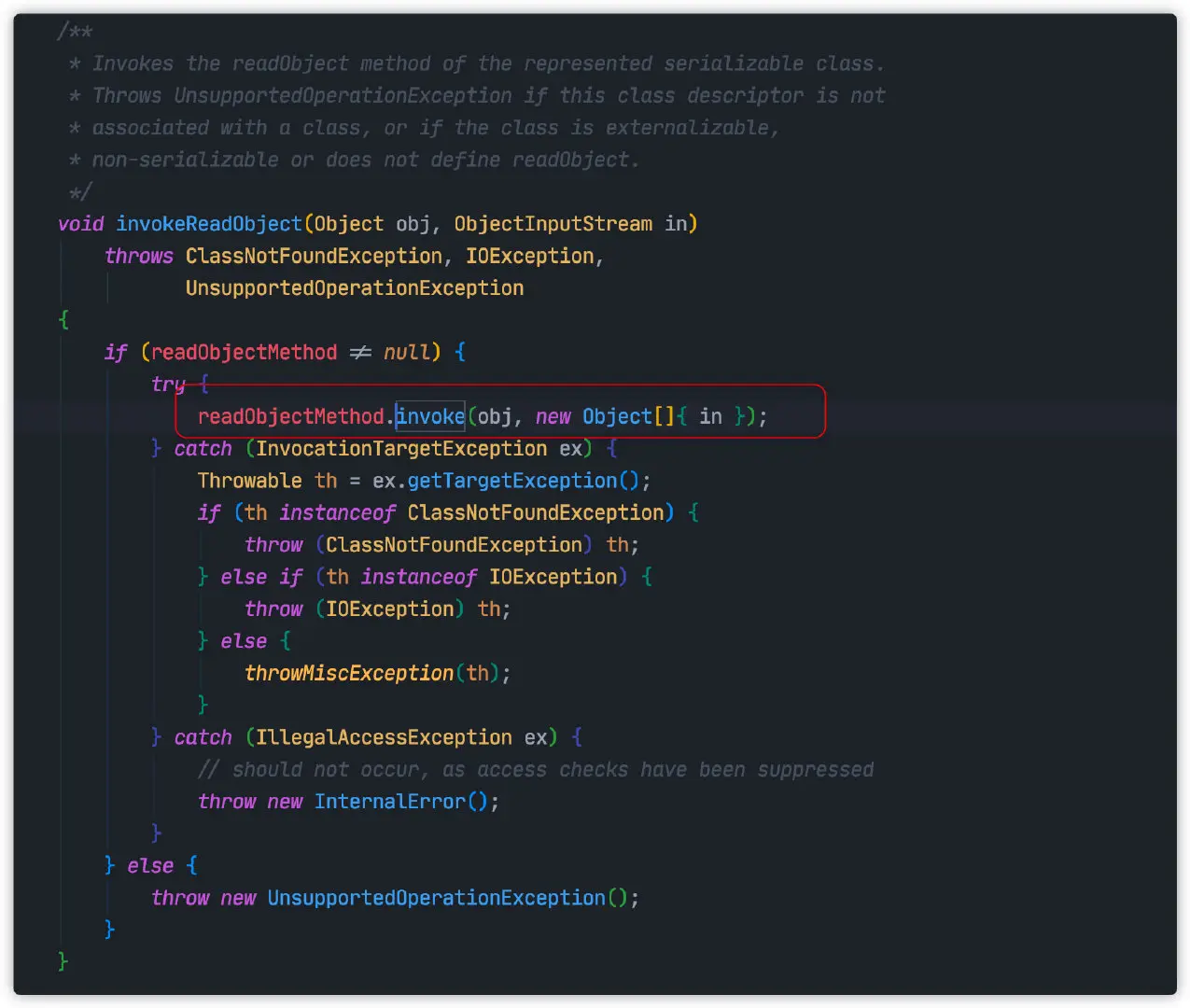Click IOException in the throws clause

530,256
